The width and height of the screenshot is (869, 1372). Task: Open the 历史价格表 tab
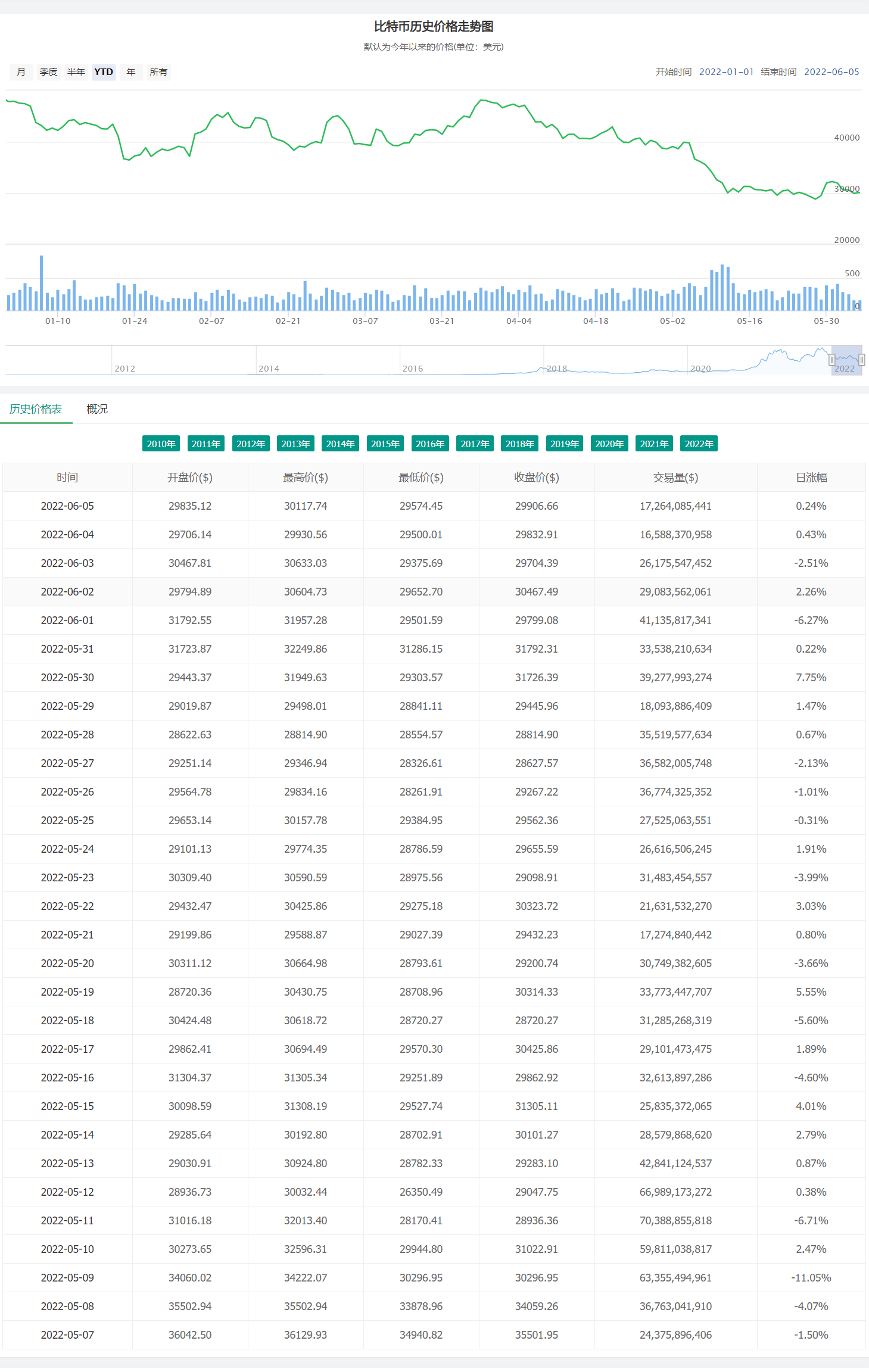point(36,409)
